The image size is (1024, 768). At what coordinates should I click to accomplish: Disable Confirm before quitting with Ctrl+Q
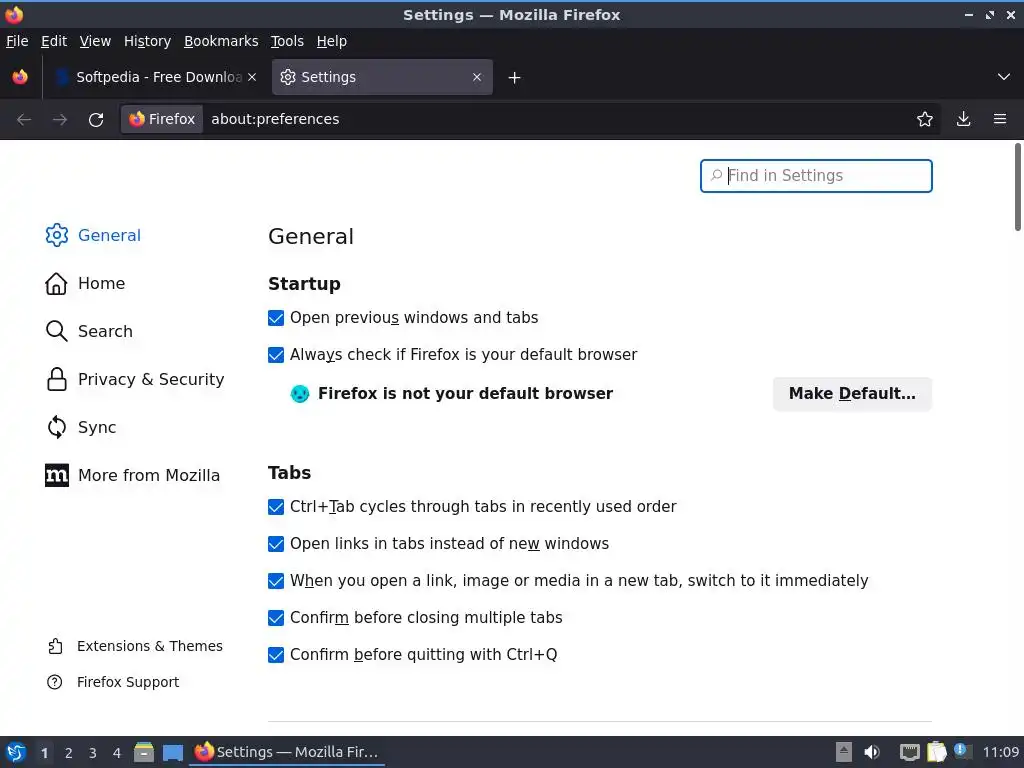click(276, 654)
